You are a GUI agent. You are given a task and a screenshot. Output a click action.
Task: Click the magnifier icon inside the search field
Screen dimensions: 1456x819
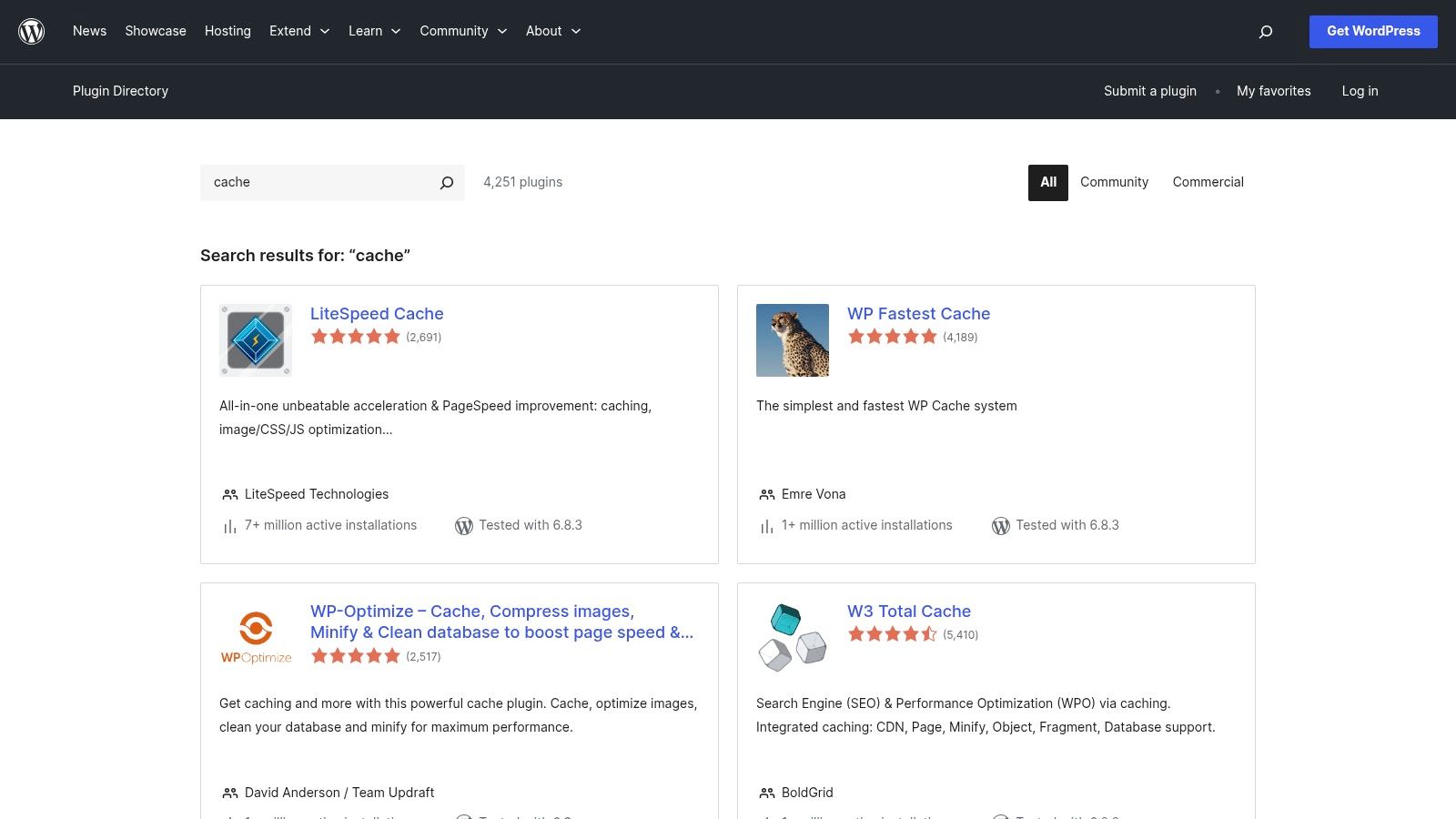(447, 182)
